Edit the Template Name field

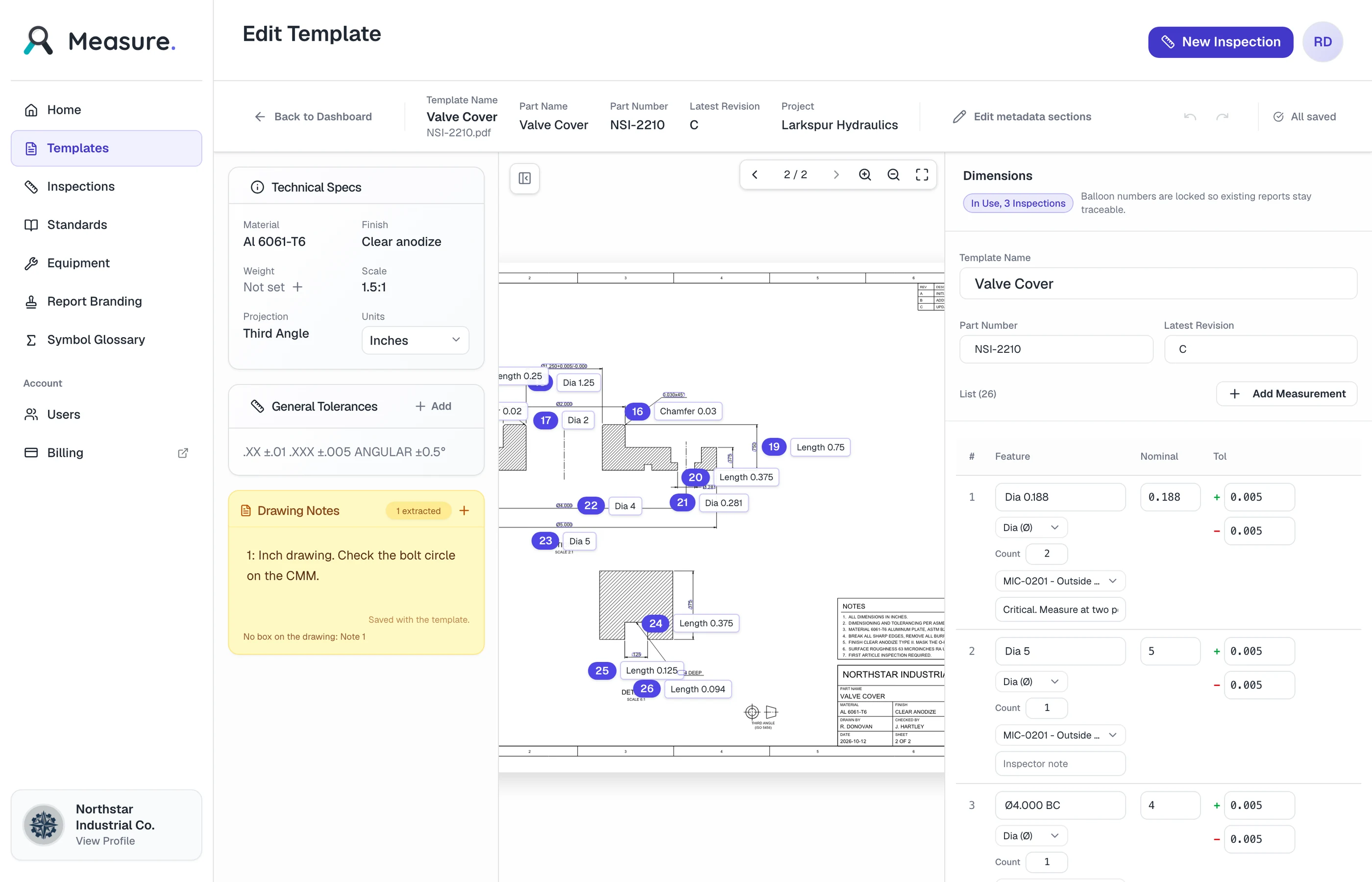pyautogui.click(x=1158, y=284)
